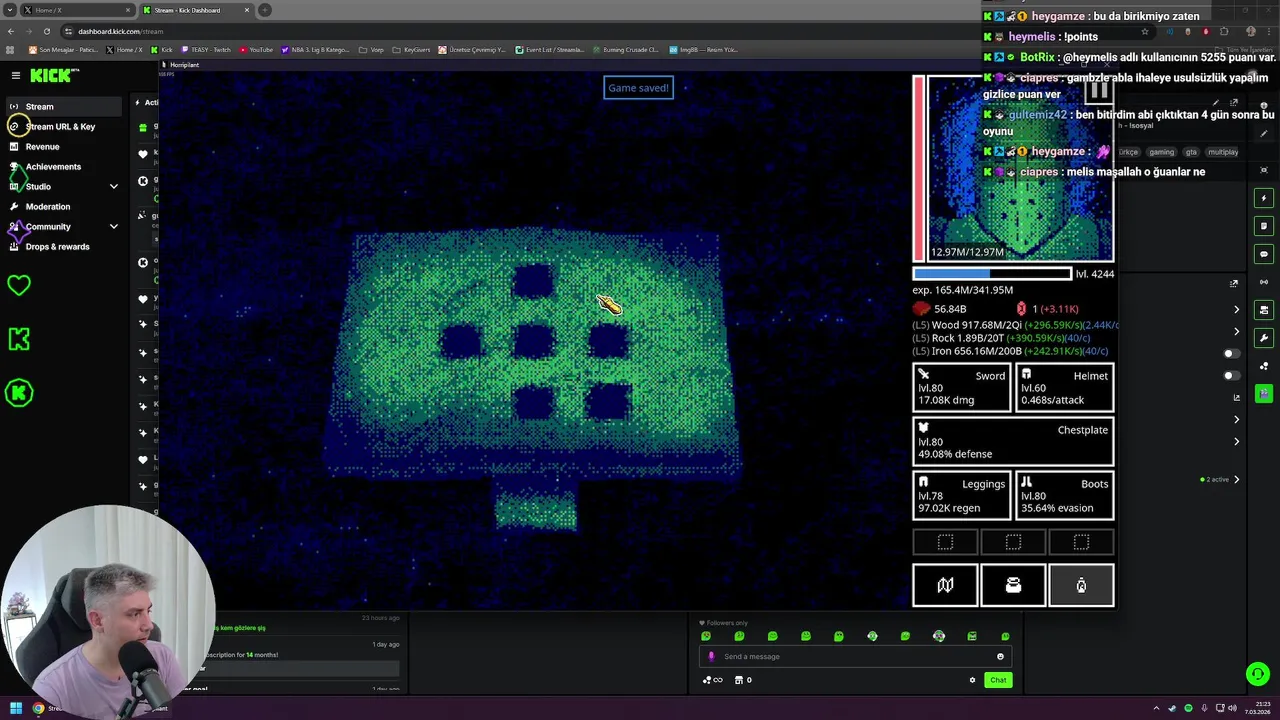Click the chat bubble sidebar icon
The height and width of the screenshot is (720, 1280).
click(1264, 254)
